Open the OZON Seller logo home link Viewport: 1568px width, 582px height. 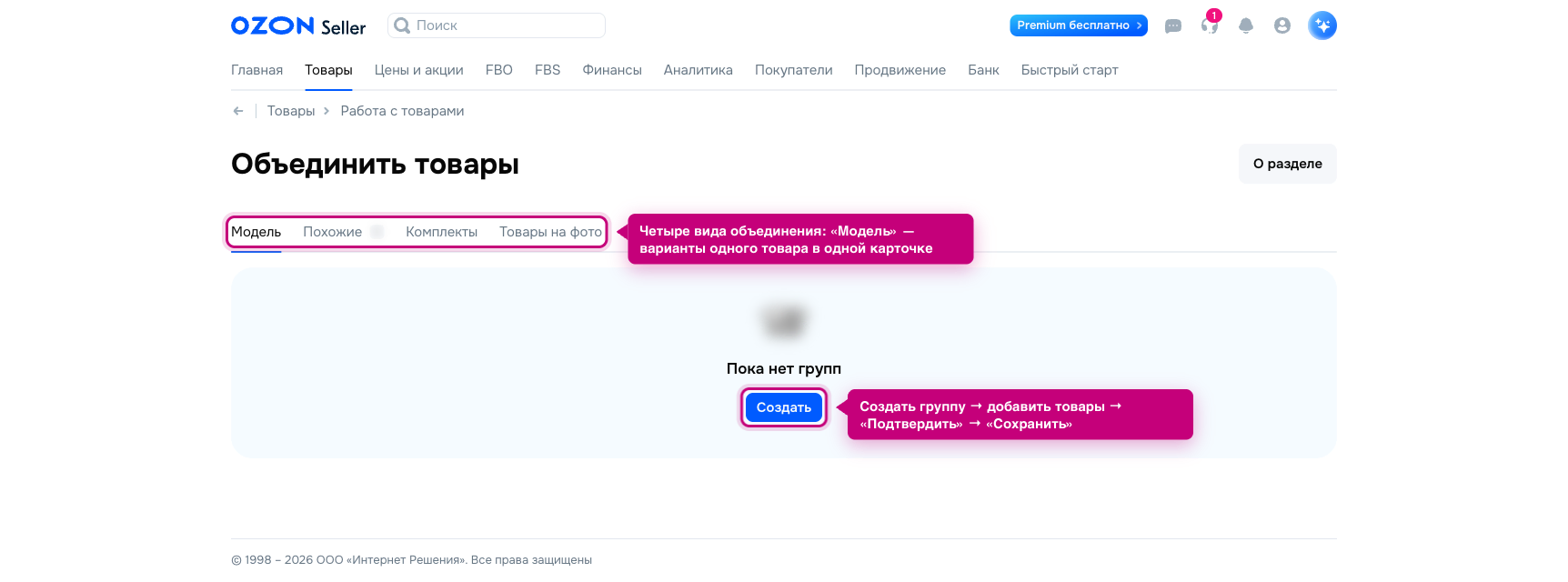point(298,26)
